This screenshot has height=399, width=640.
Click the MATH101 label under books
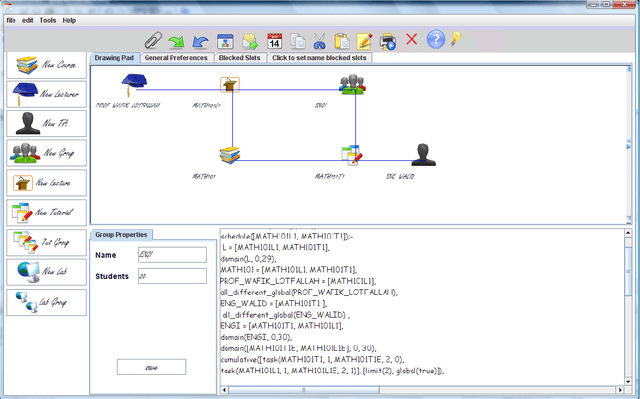(204, 176)
